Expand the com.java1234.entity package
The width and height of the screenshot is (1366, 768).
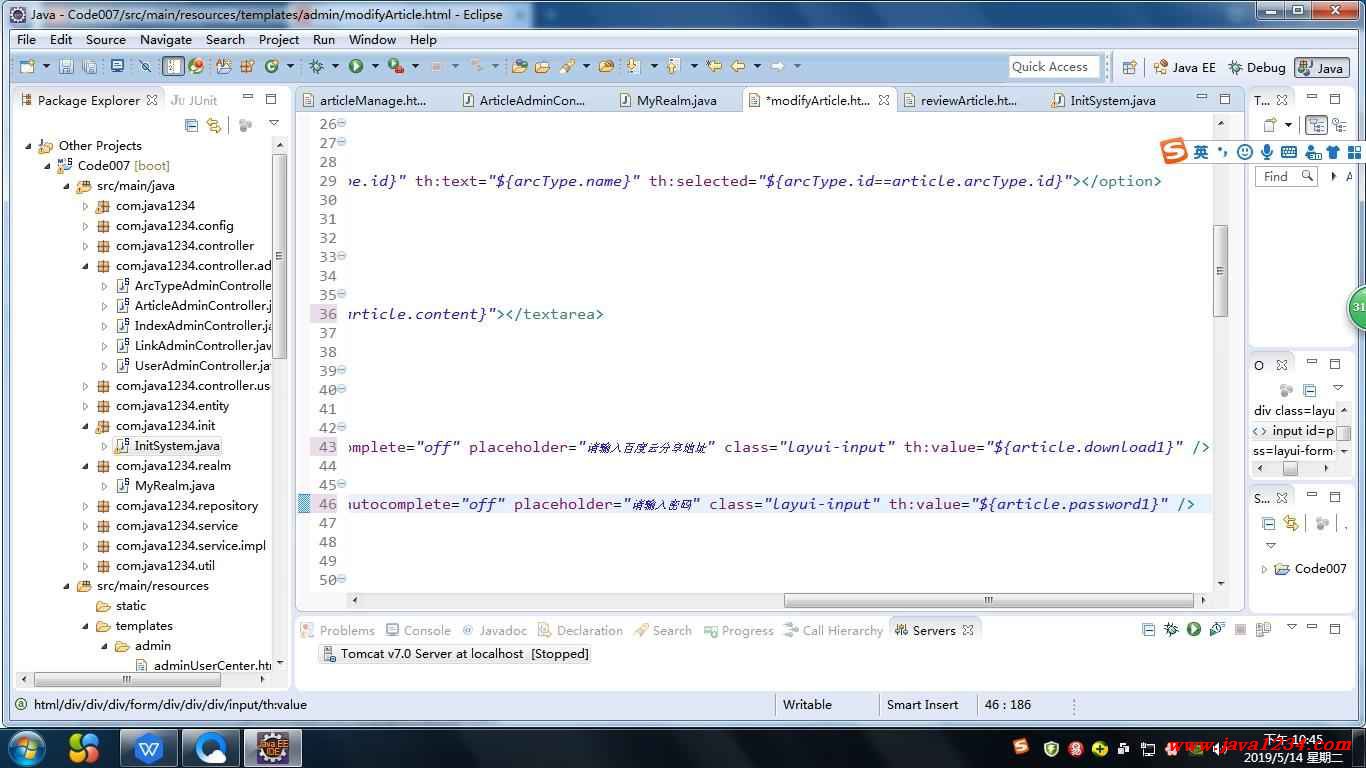coord(86,406)
